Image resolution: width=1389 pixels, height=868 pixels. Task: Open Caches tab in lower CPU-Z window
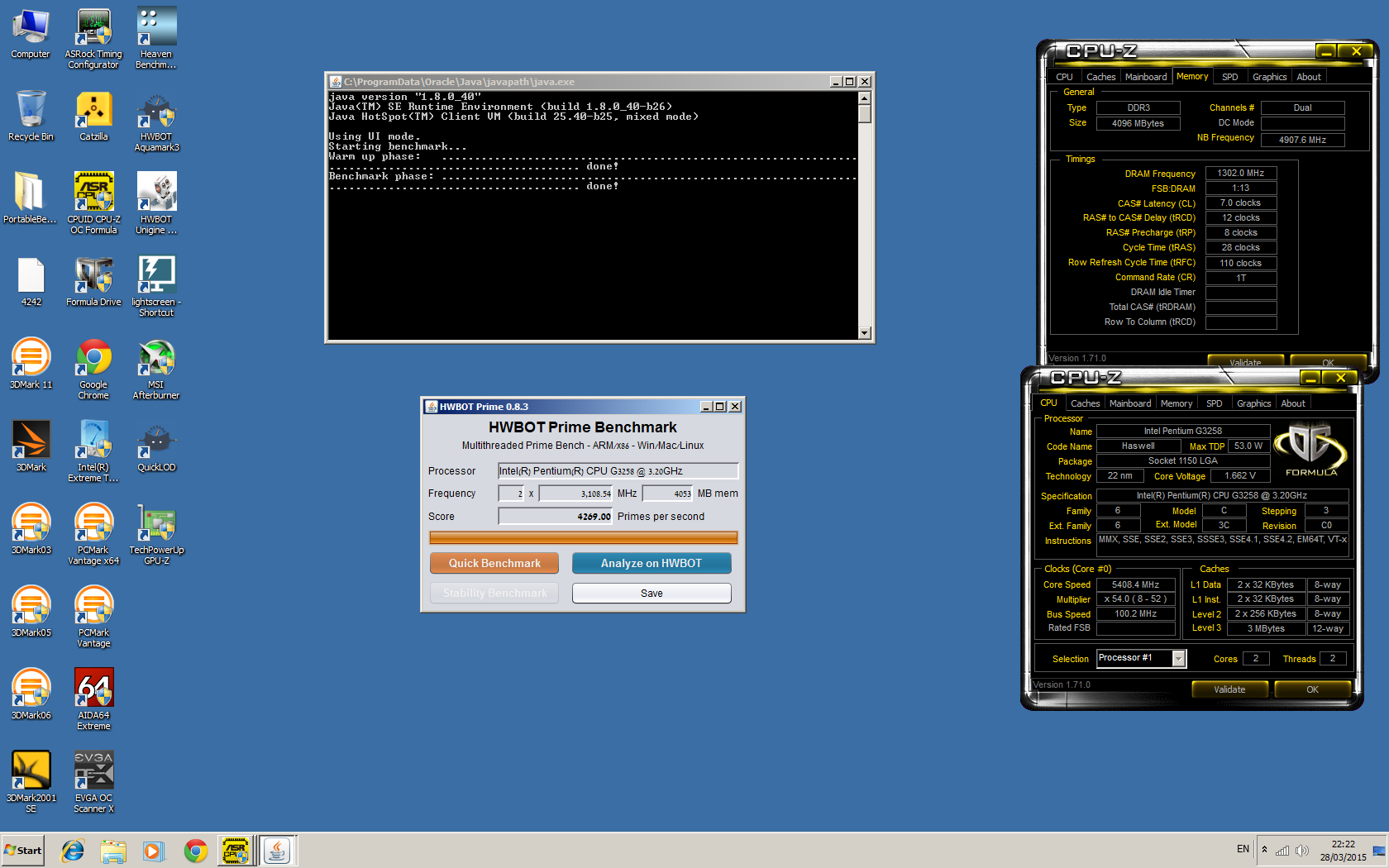point(1085,403)
